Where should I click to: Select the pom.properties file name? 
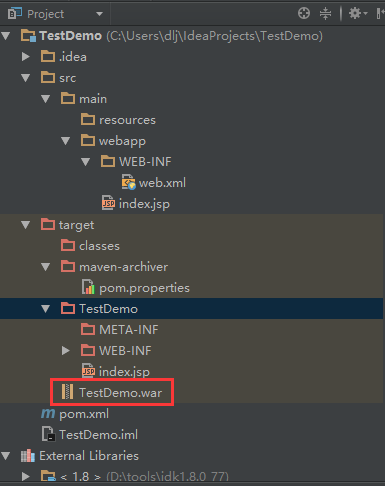pos(144,288)
